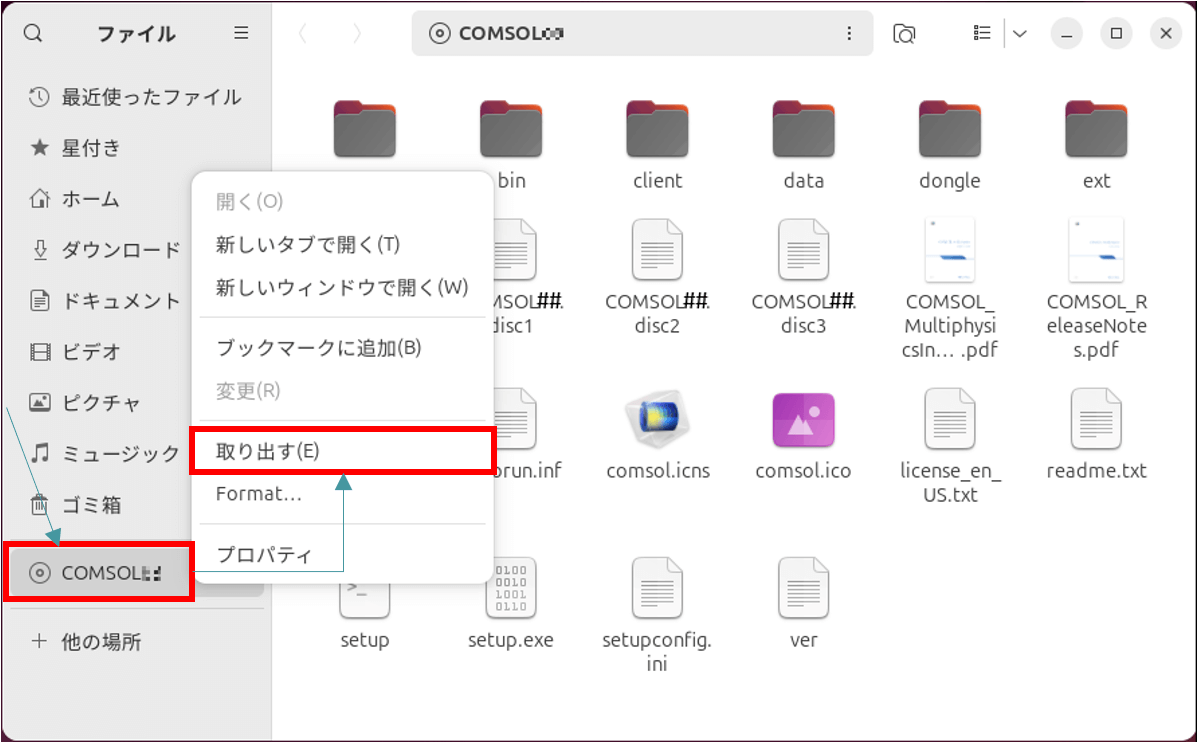1197x742 pixels.
Task: Select the setup.exe binary file
Action: (x=510, y=590)
